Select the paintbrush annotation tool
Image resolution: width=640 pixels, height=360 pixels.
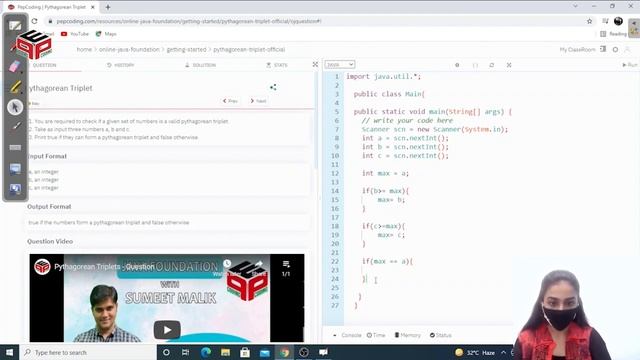click(x=15, y=127)
